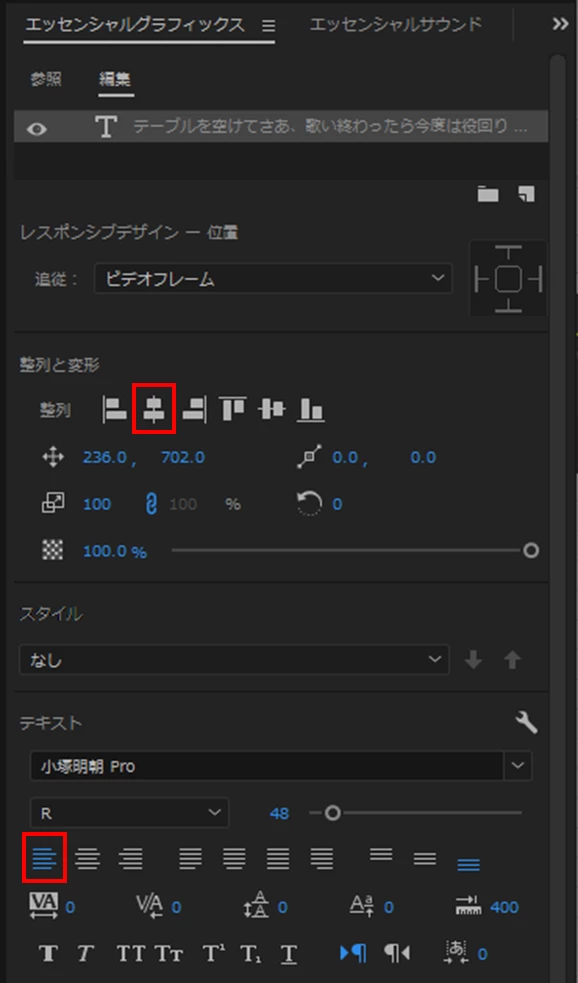Switch to the エッセンシャルサウンド tab
Viewport: 578px width, 983px height.
point(396,24)
